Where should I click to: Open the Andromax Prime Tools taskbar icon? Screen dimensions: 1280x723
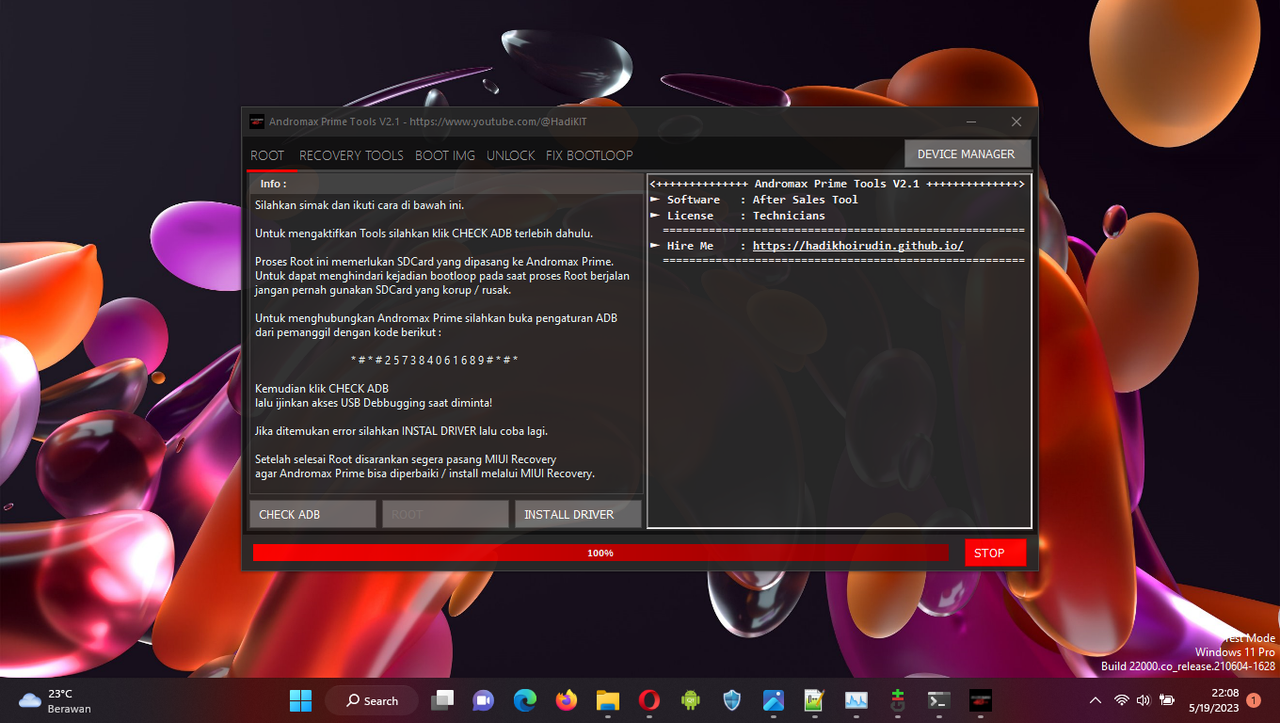980,700
